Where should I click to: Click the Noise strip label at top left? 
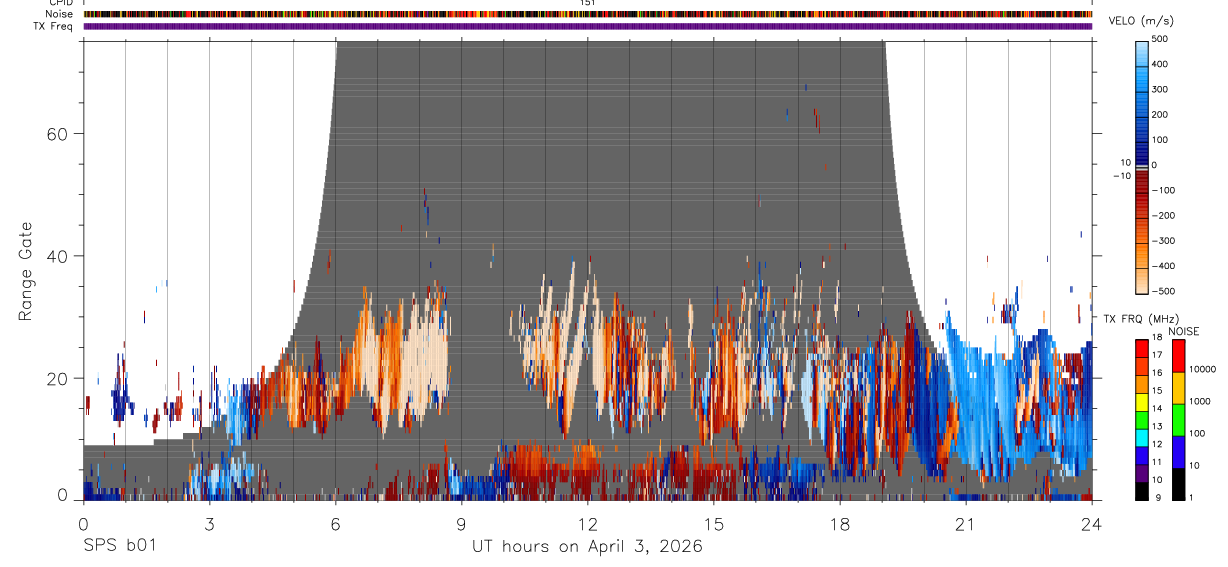(59, 14)
